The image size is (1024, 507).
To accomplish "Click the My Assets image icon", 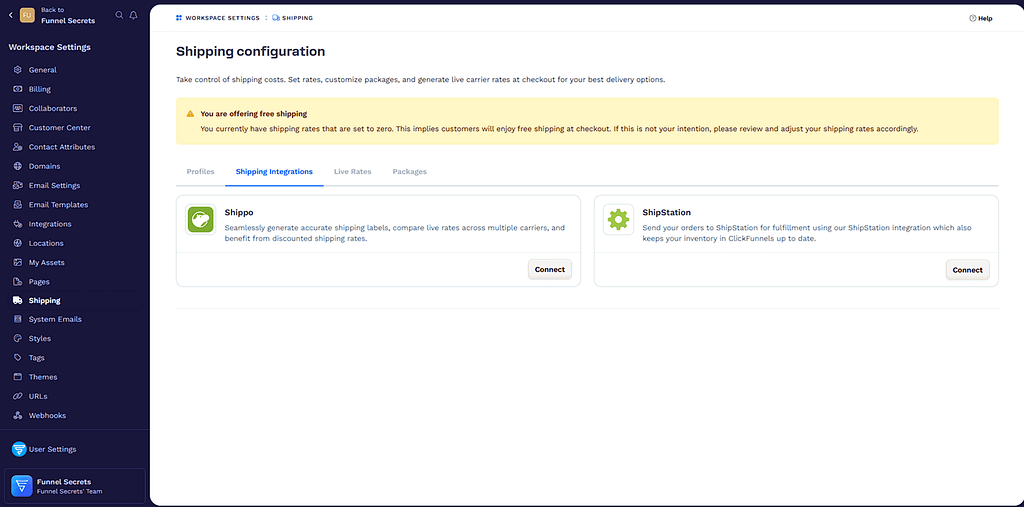I will coord(18,263).
